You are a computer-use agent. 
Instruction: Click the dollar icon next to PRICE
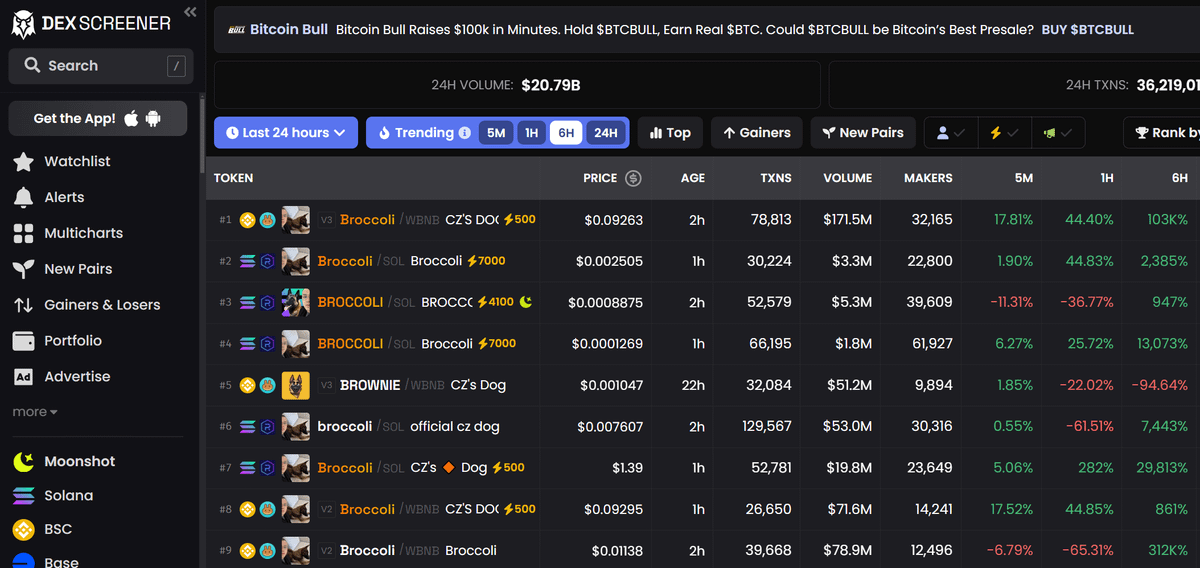[633, 178]
